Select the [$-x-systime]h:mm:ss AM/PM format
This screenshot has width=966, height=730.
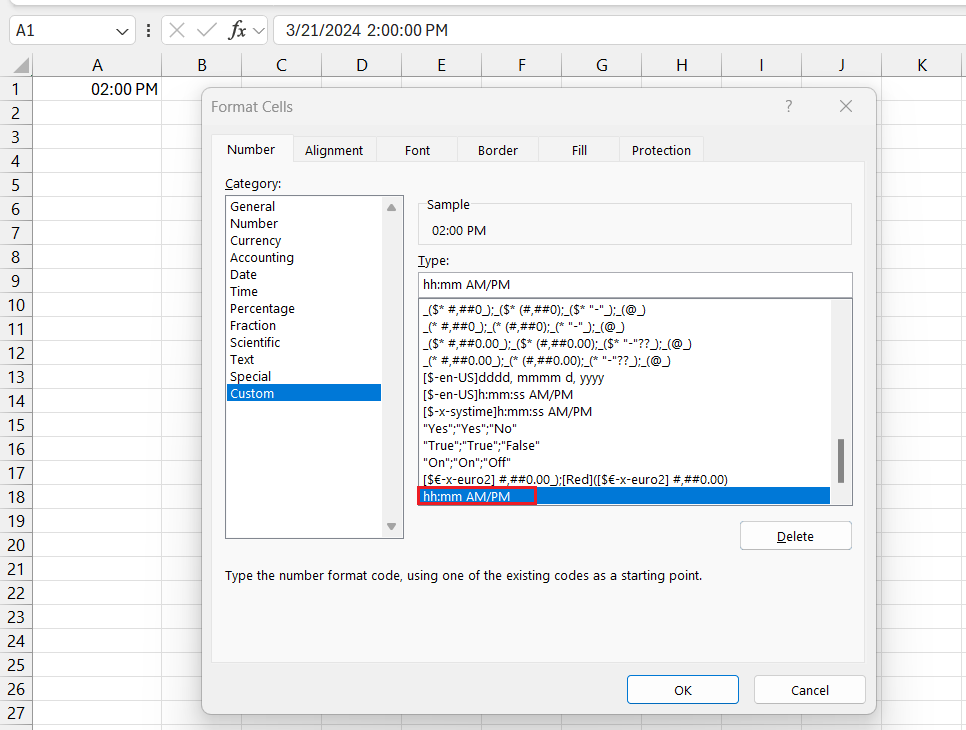coord(625,412)
